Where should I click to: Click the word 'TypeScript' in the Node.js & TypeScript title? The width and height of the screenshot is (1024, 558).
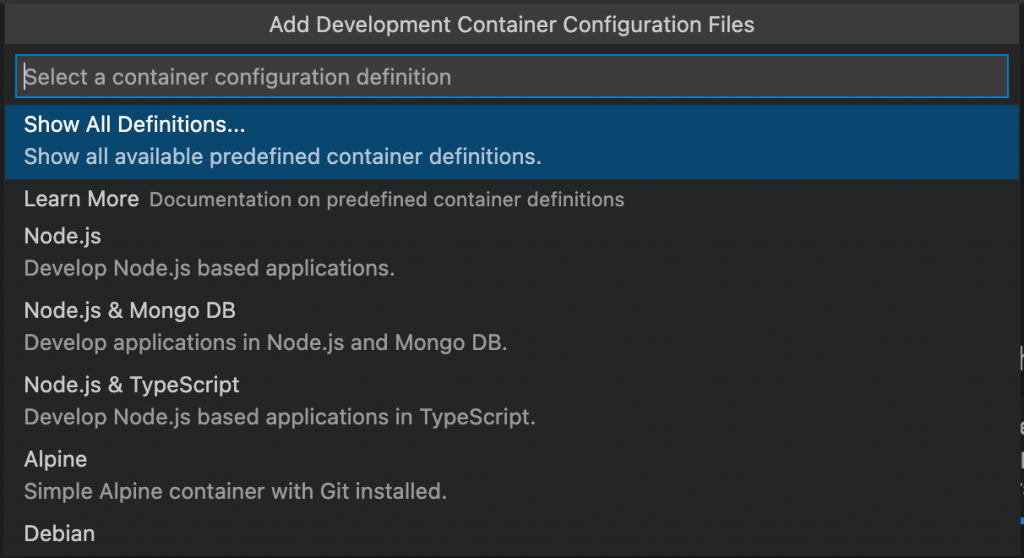point(184,385)
